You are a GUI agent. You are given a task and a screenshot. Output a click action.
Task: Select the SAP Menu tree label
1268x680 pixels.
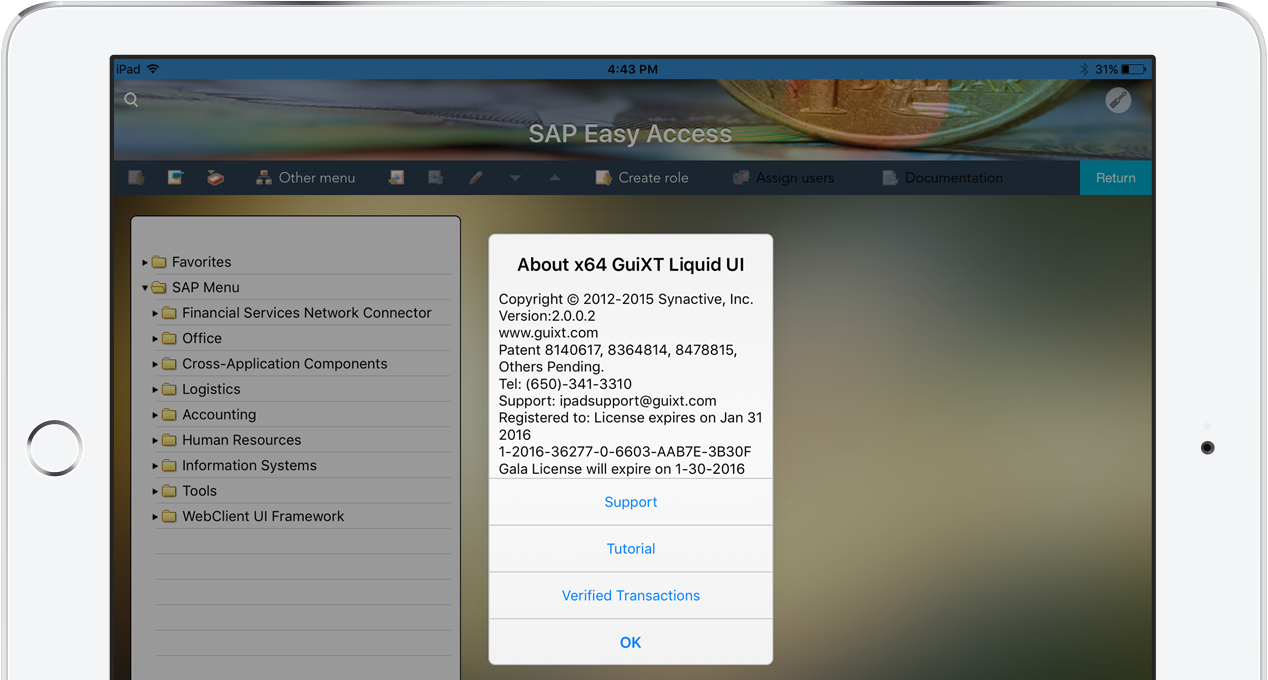[x=206, y=287]
